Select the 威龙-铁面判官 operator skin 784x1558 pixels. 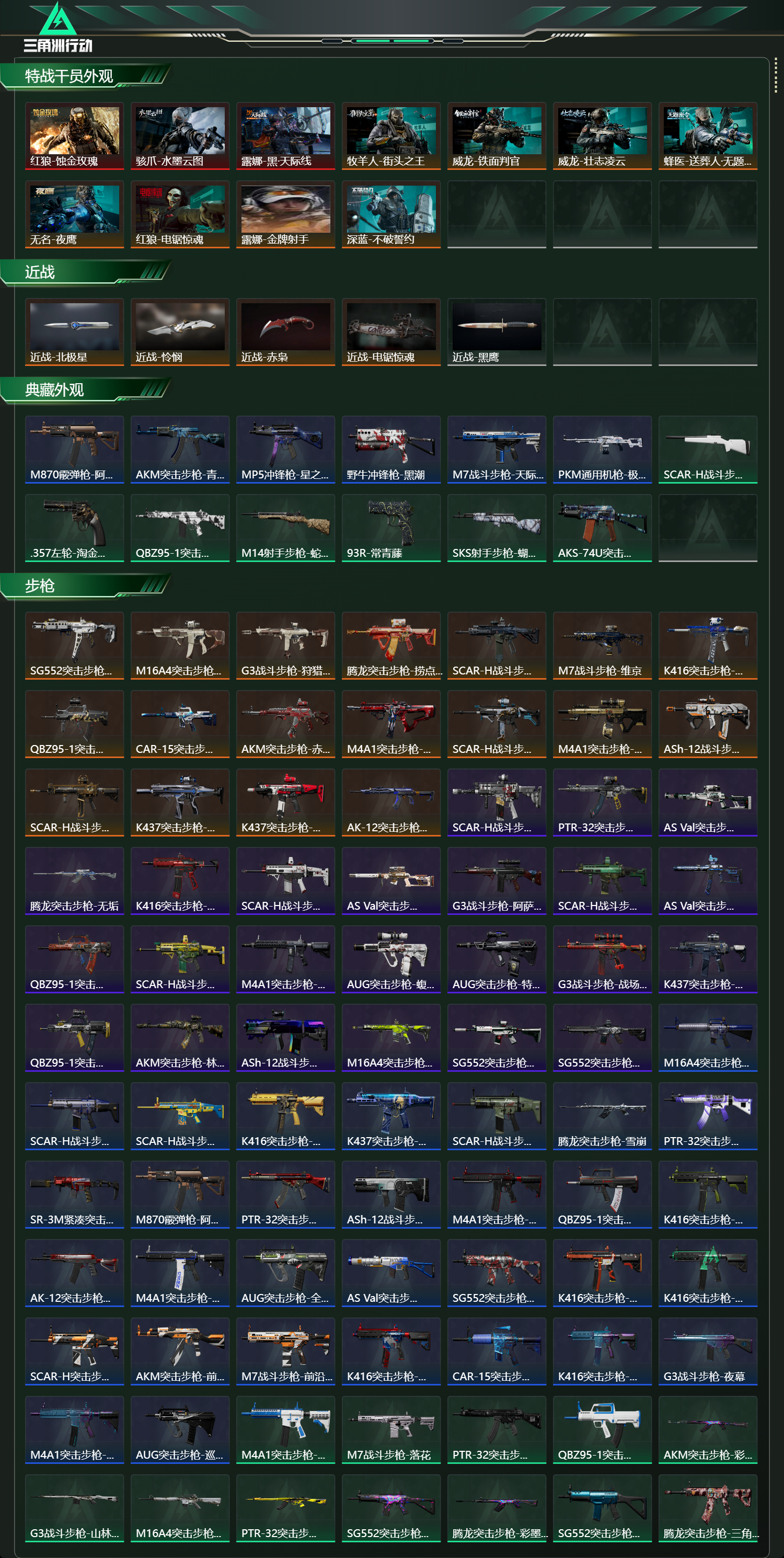click(x=497, y=135)
